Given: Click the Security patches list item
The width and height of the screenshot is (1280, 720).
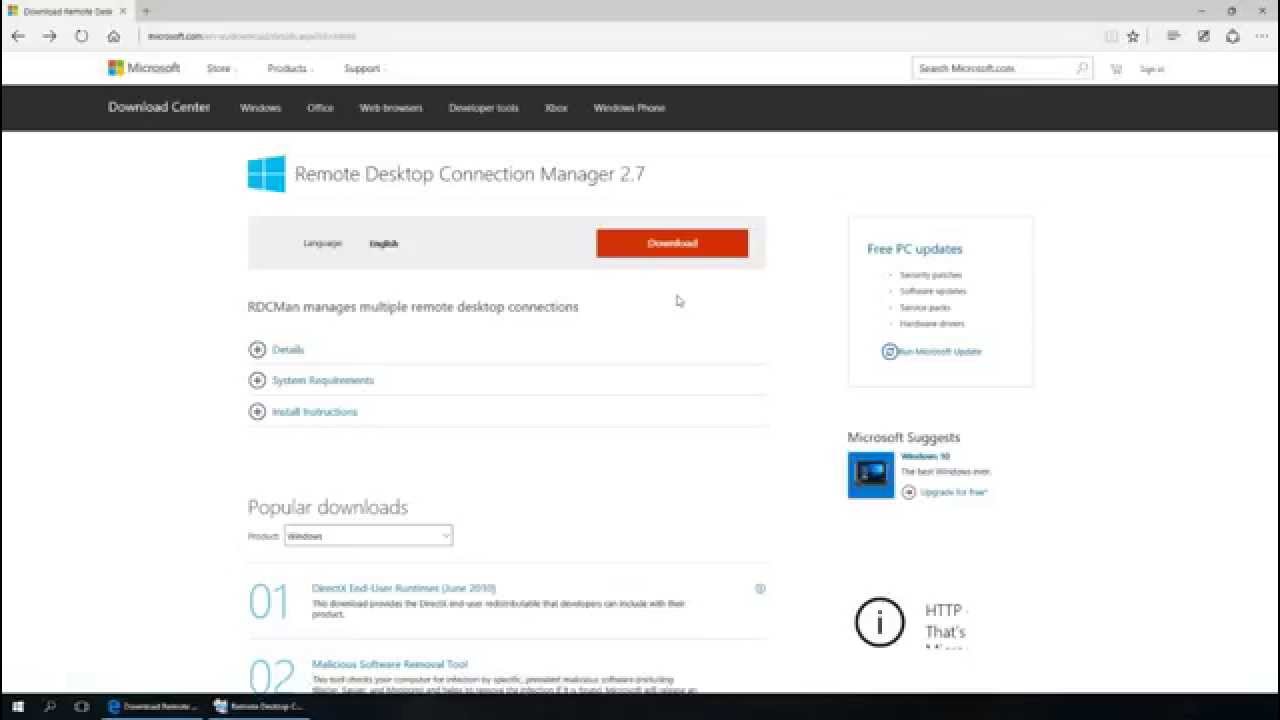Looking at the screenshot, I should [x=930, y=275].
